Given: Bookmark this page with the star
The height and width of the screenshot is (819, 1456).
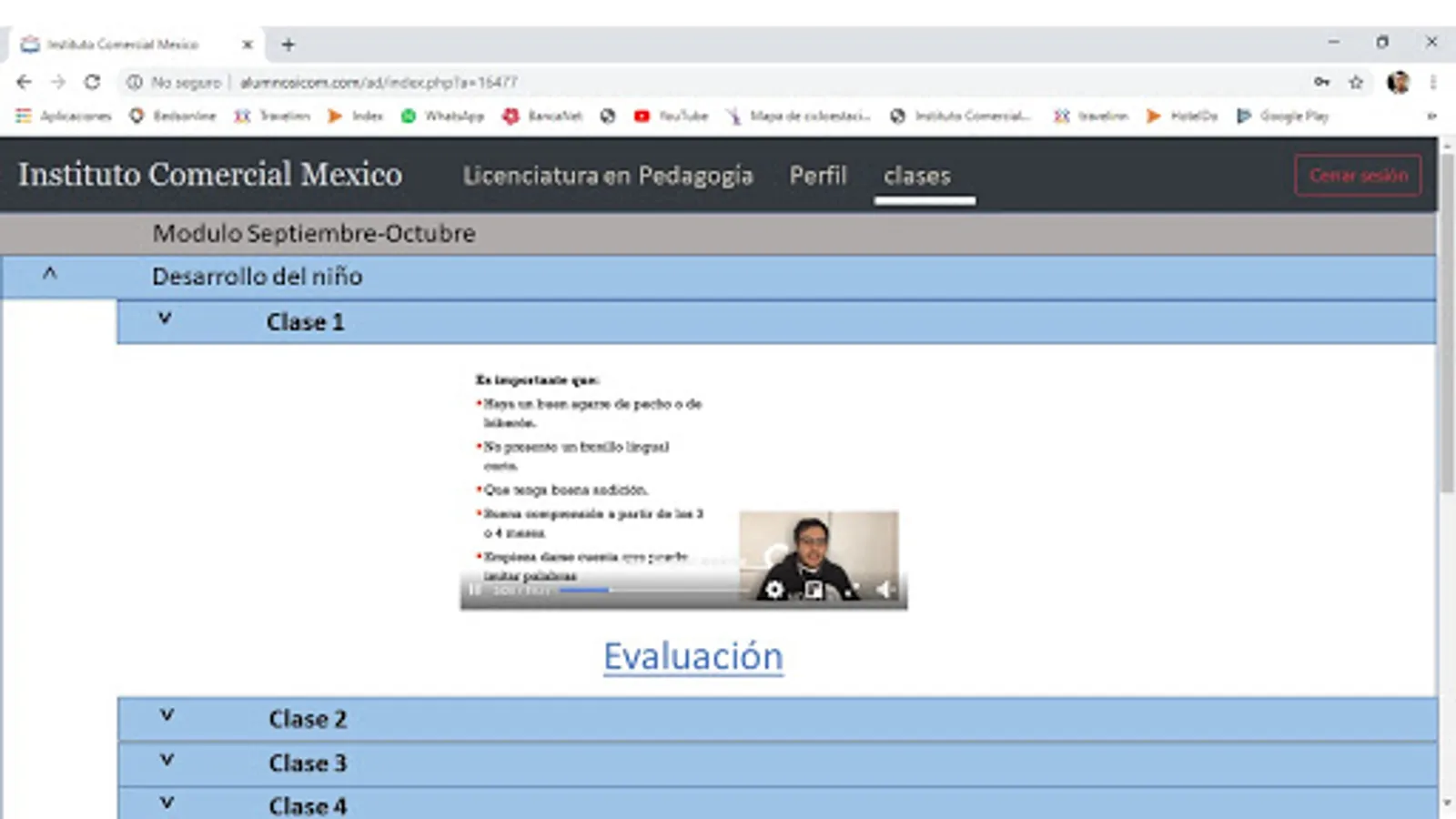Looking at the screenshot, I should 1356,82.
